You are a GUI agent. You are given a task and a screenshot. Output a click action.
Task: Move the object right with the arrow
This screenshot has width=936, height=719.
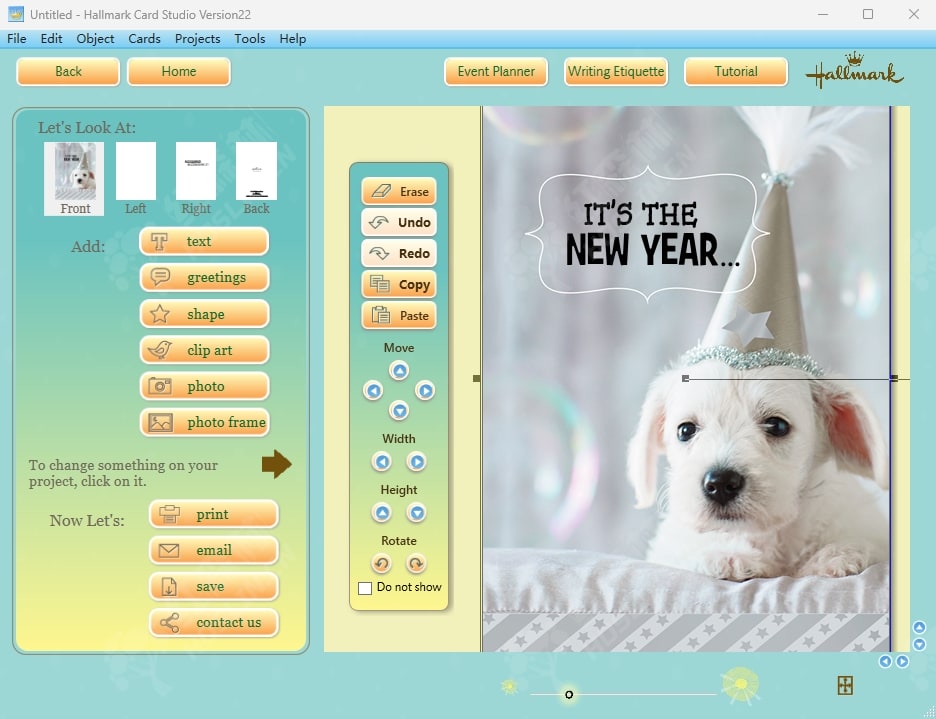tap(425, 391)
